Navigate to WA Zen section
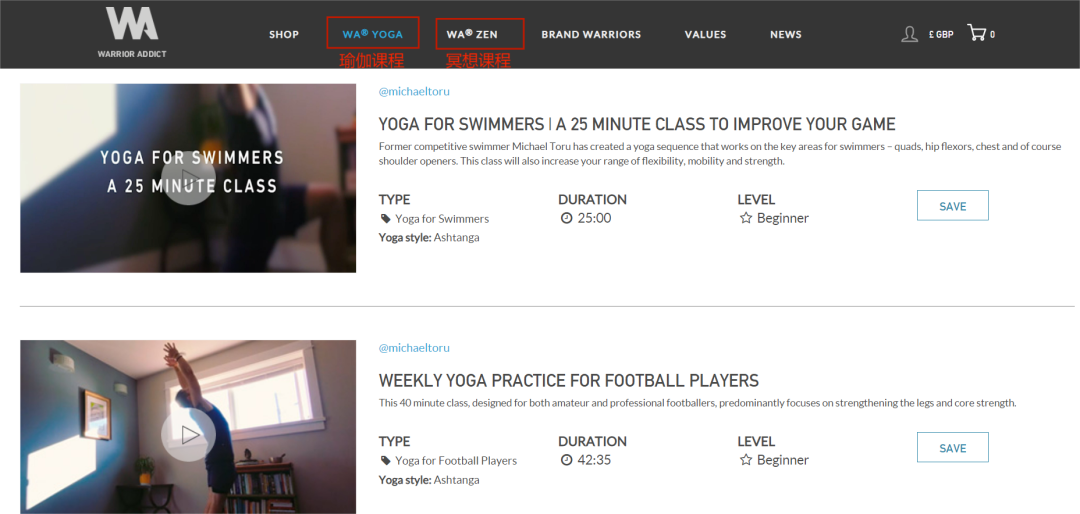The width and height of the screenshot is (1080, 514). point(473,34)
